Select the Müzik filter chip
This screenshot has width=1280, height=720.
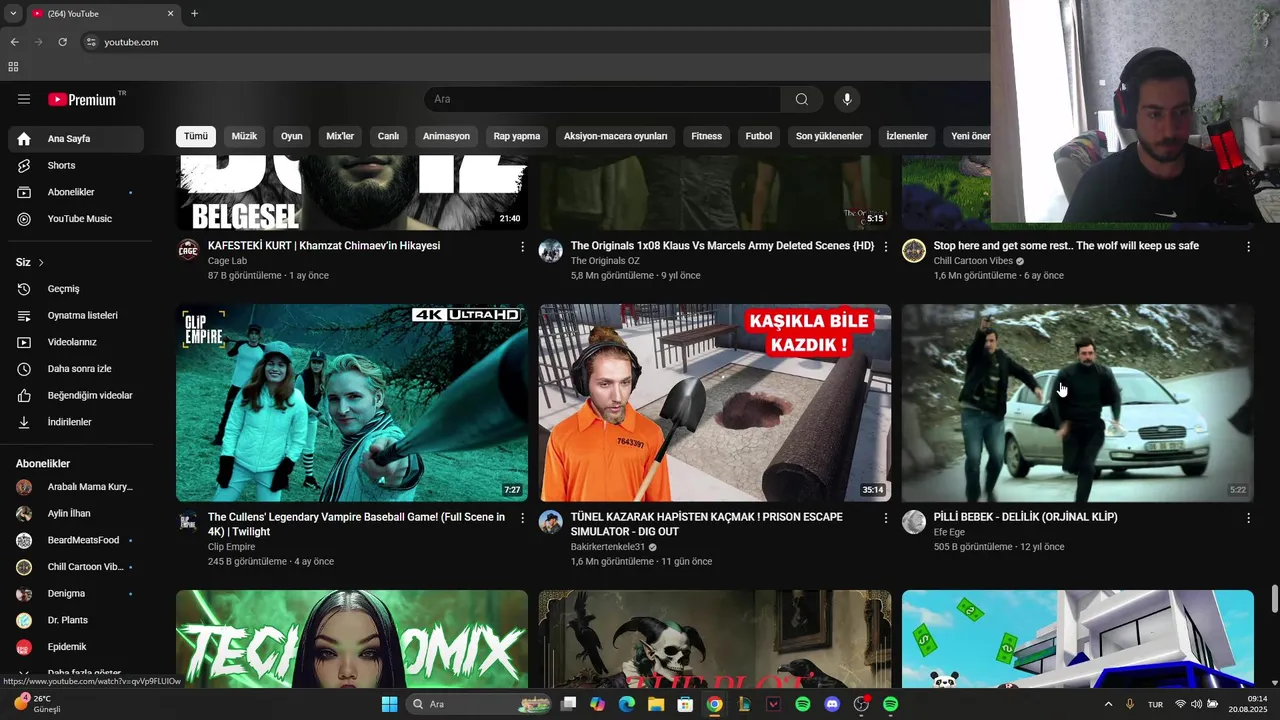pyautogui.click(x=244, y=136)
